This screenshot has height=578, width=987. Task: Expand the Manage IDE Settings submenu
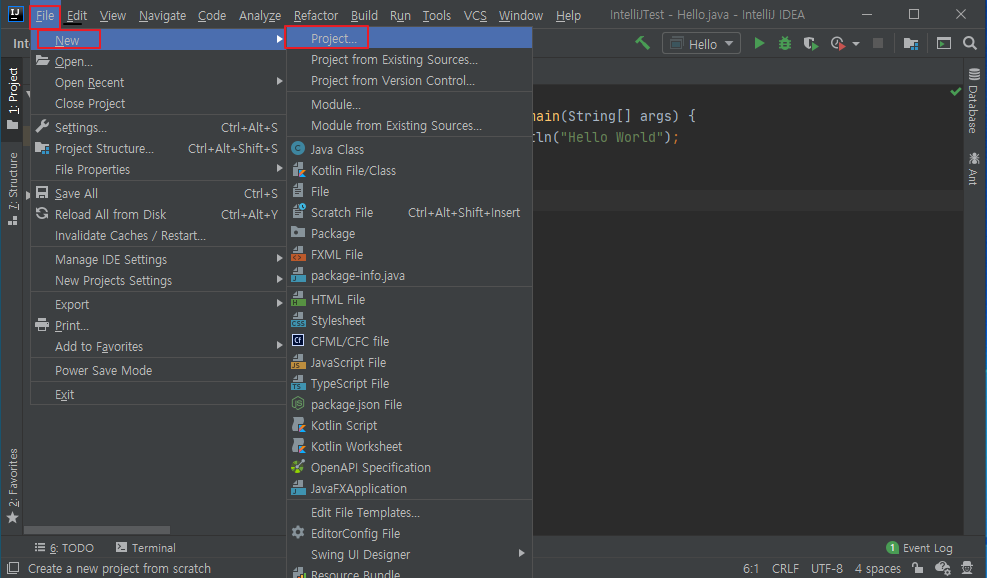[159, 259]
